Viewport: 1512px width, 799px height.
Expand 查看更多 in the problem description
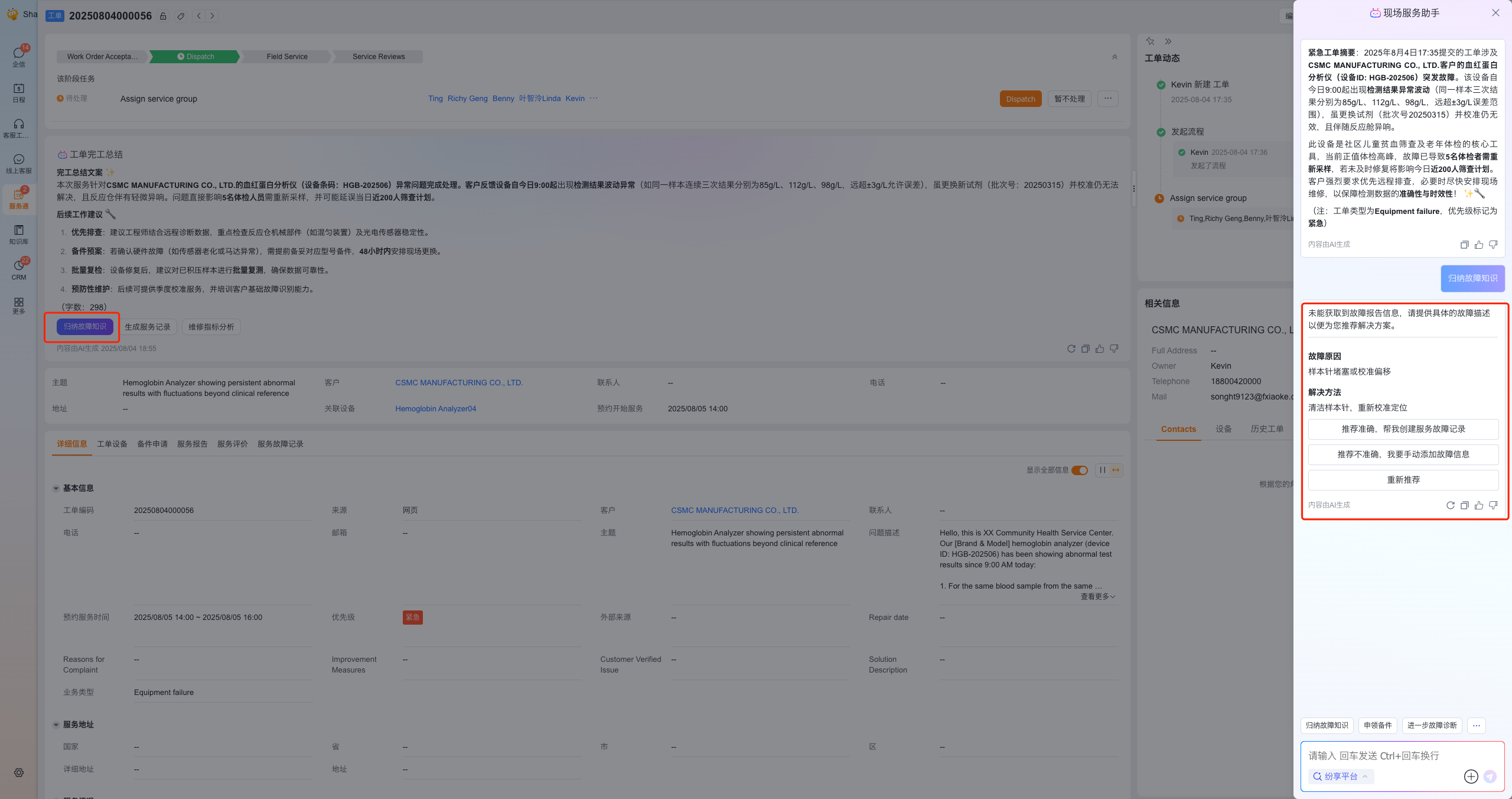click(1097, 596)
